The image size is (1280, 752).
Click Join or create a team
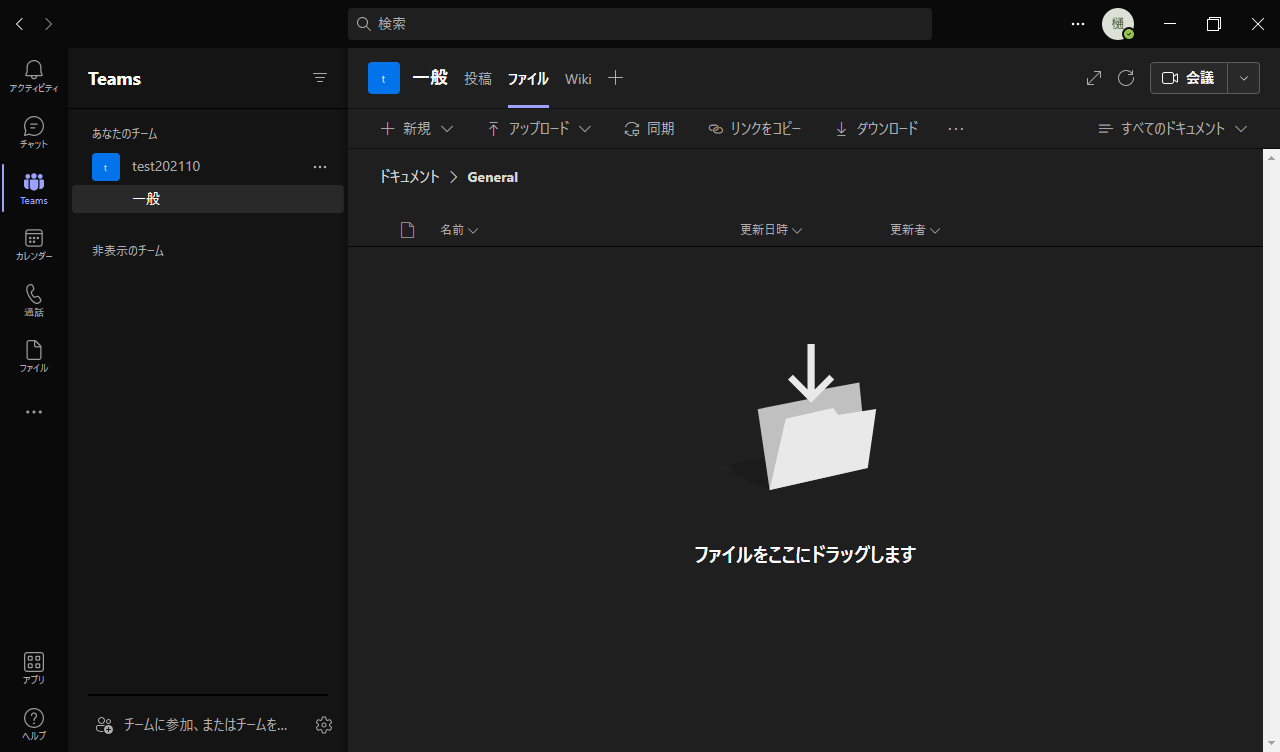[192, 725]
